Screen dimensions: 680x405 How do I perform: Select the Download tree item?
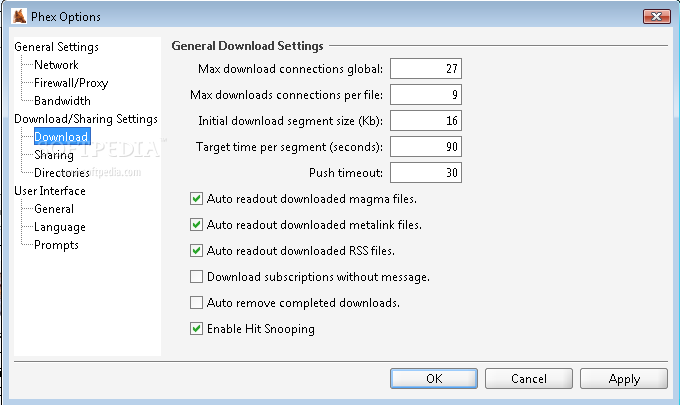62,137
